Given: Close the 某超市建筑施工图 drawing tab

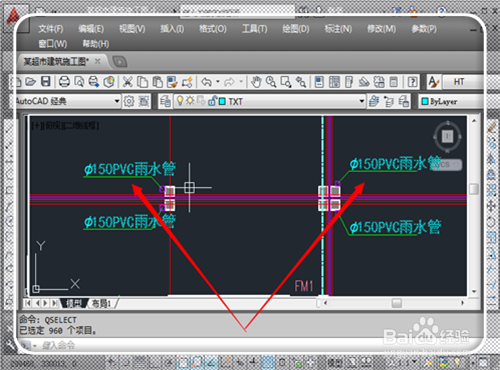Looking at the screenshot, I should (97, 61).
